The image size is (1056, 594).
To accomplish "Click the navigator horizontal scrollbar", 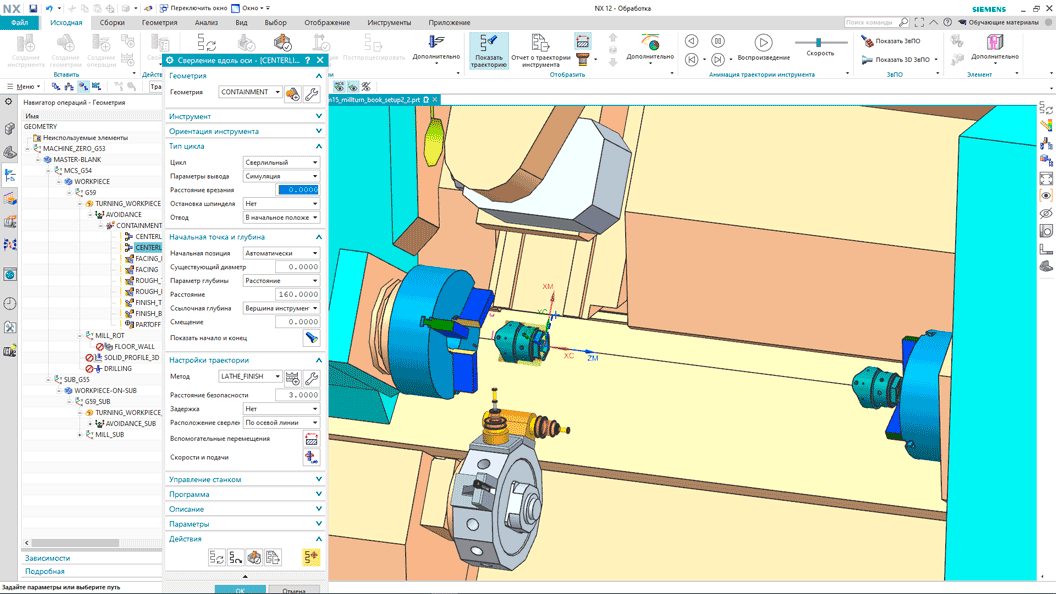I will 75,543.
